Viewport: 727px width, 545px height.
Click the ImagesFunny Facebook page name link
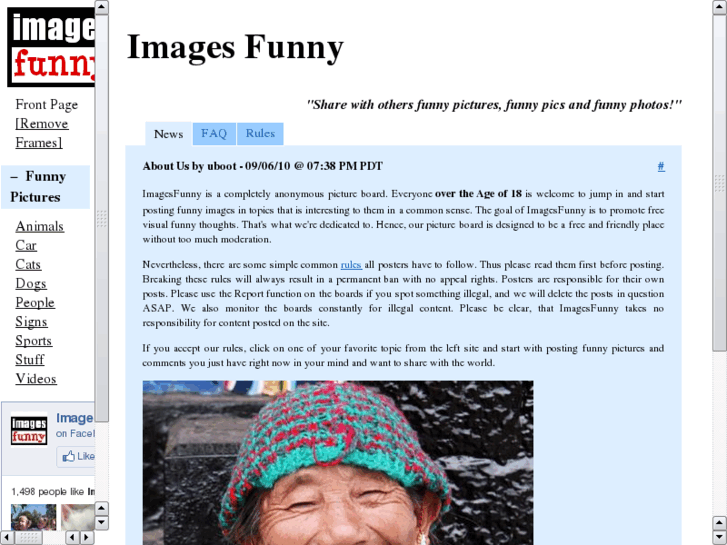pyautogui.click(x=75, y=418)
